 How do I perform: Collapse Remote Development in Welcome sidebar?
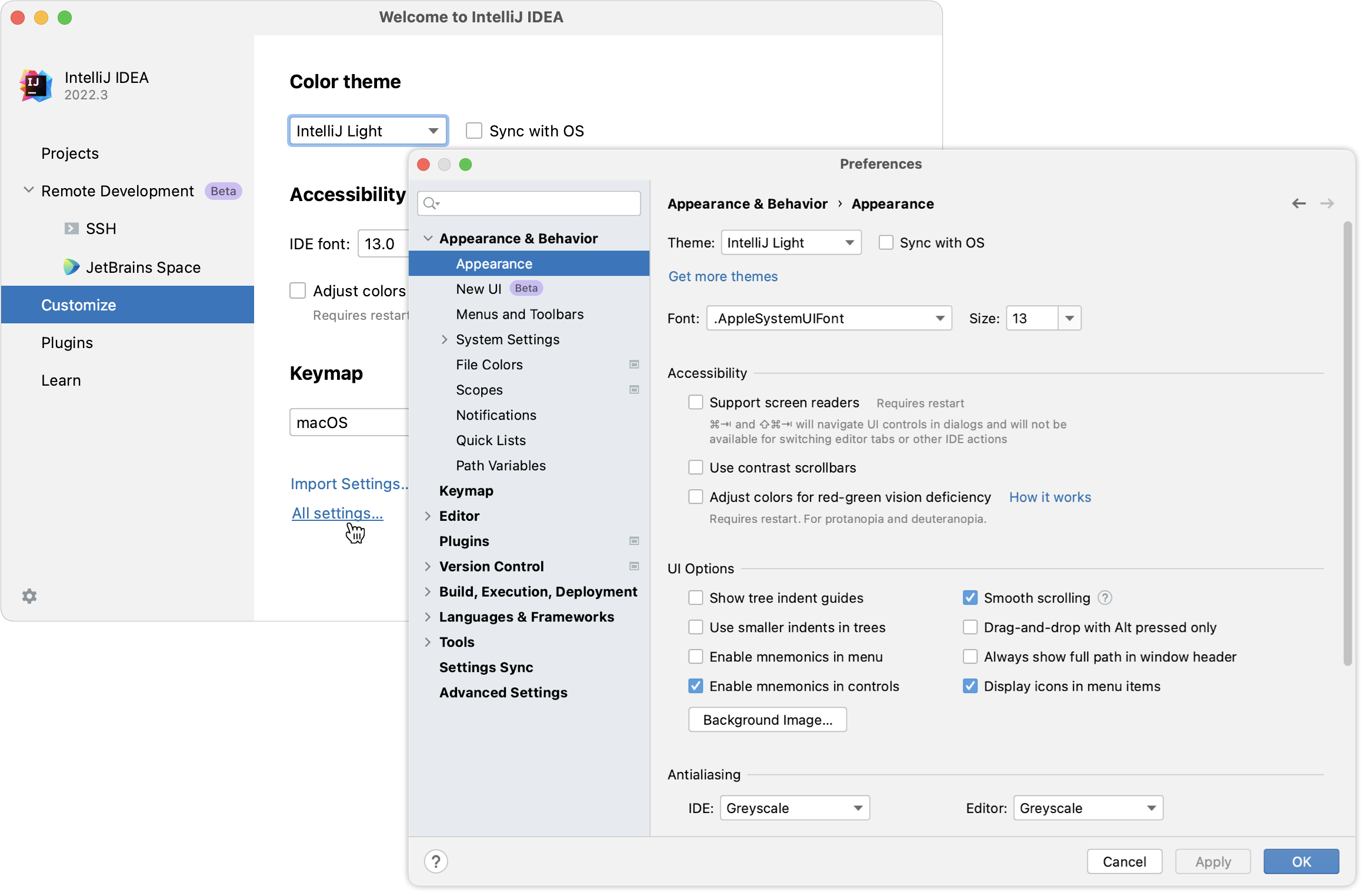point(28,190)
